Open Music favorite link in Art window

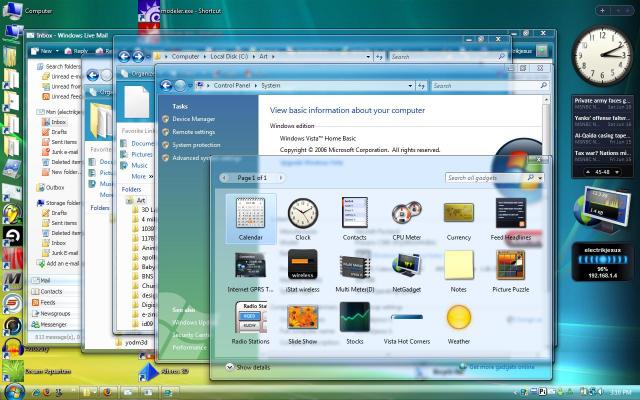[135, 165]
